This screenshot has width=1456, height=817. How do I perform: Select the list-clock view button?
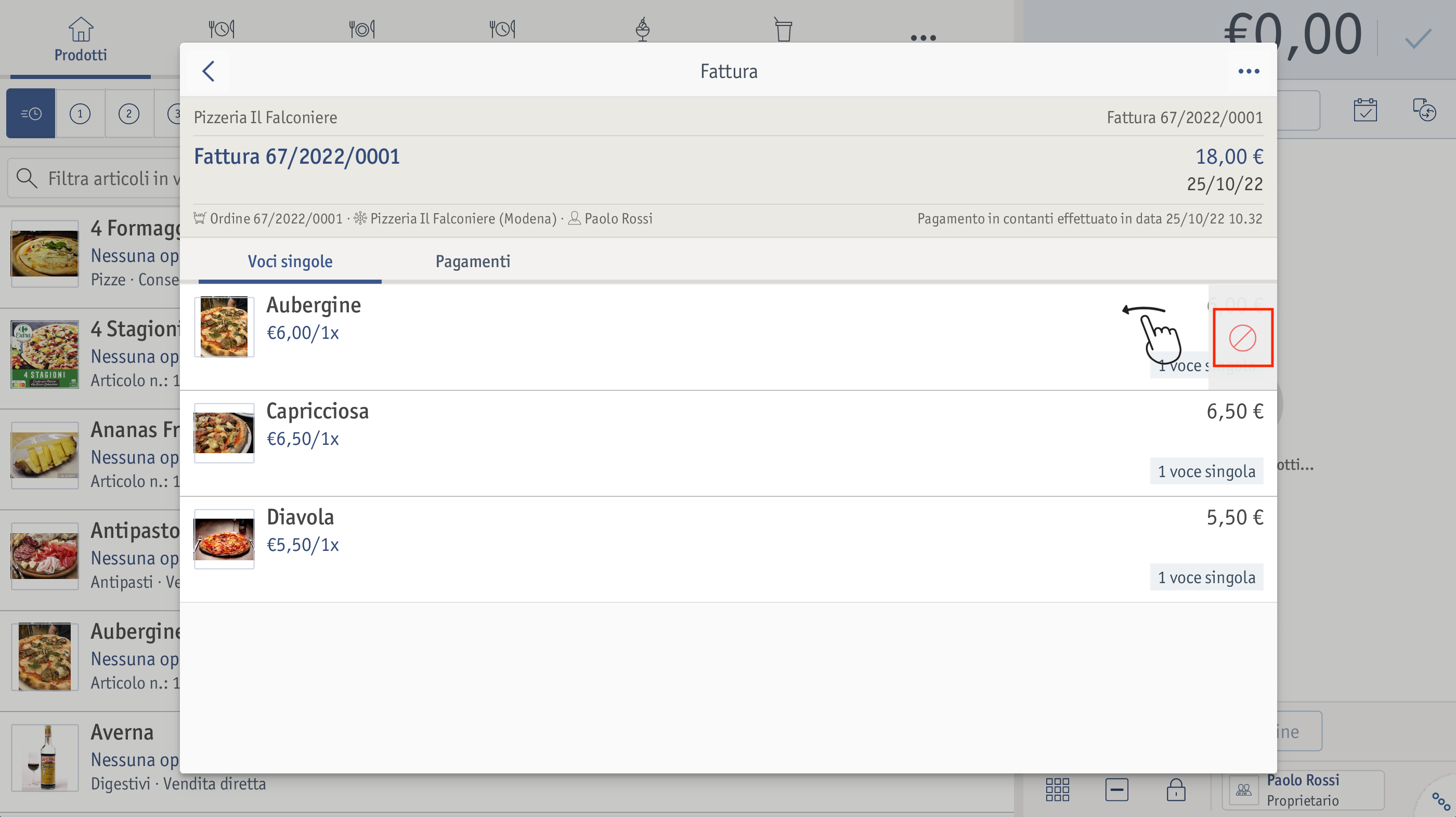click(x=31, y=114)
